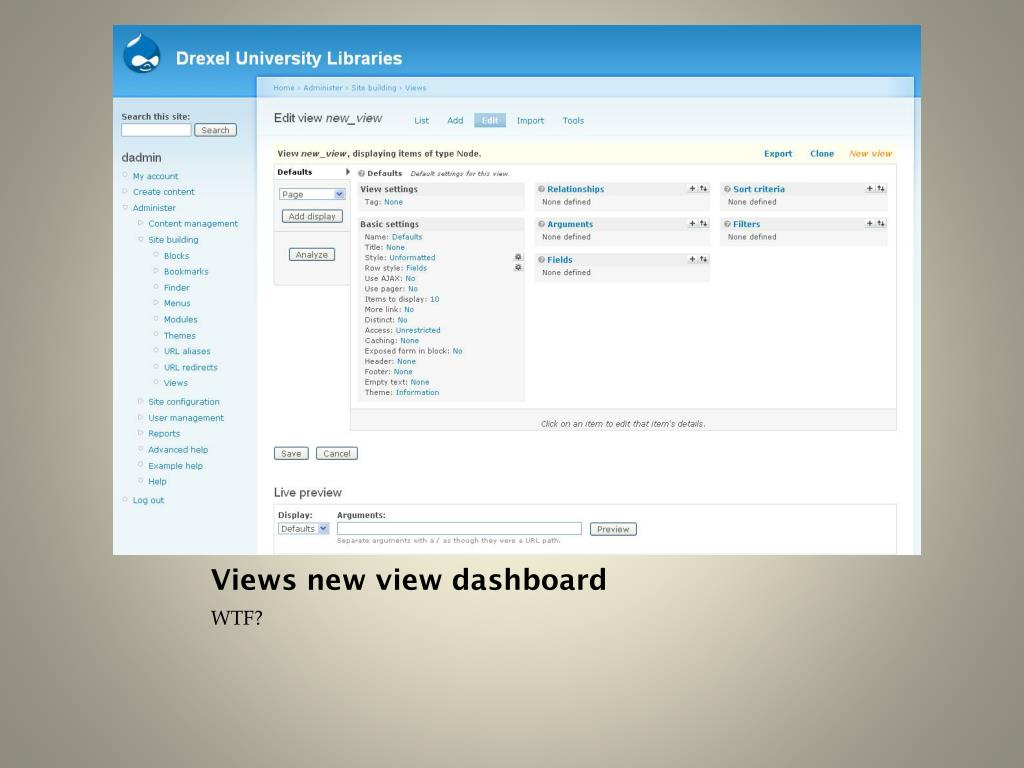Clone the view
This screenshot has width=1024, height=768.
822,154
